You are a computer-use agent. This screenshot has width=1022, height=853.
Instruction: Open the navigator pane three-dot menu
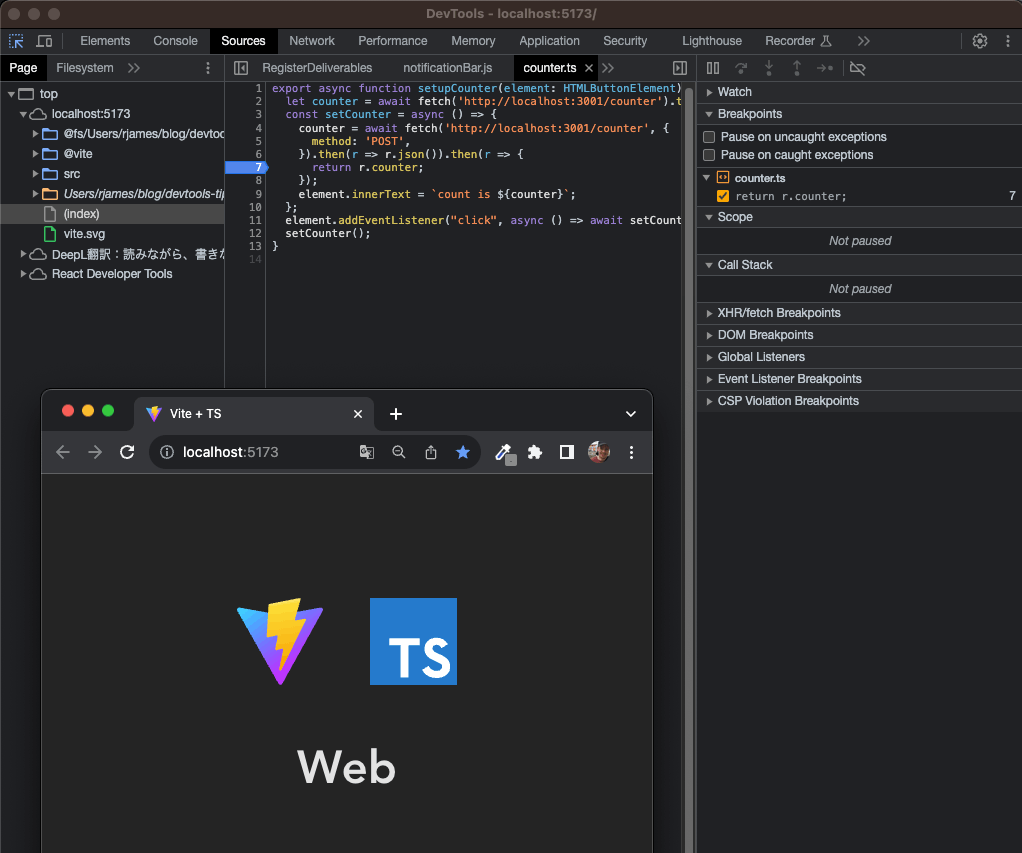click(x=208, y=68)
